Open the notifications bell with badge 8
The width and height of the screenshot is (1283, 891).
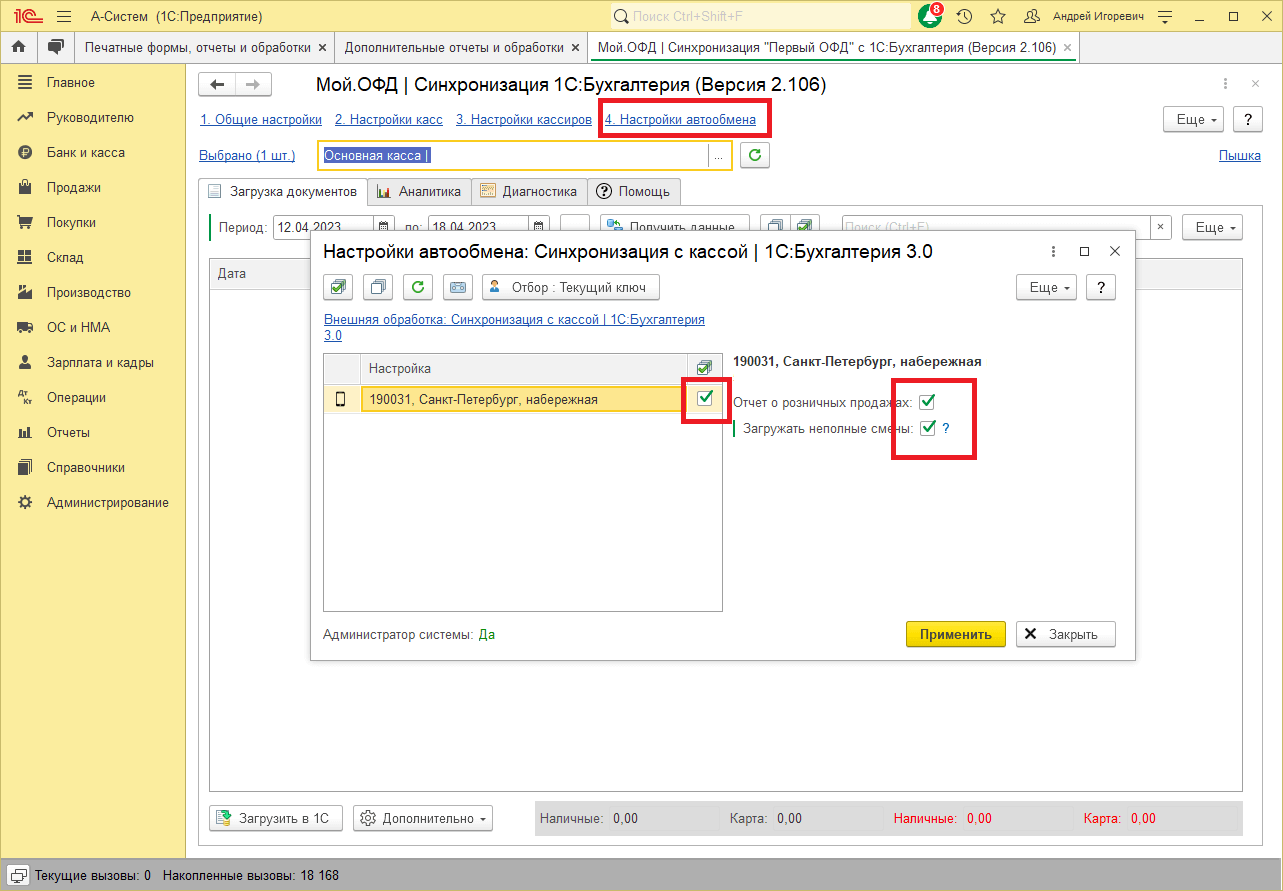pyautogui.click(x=930, y=16)
